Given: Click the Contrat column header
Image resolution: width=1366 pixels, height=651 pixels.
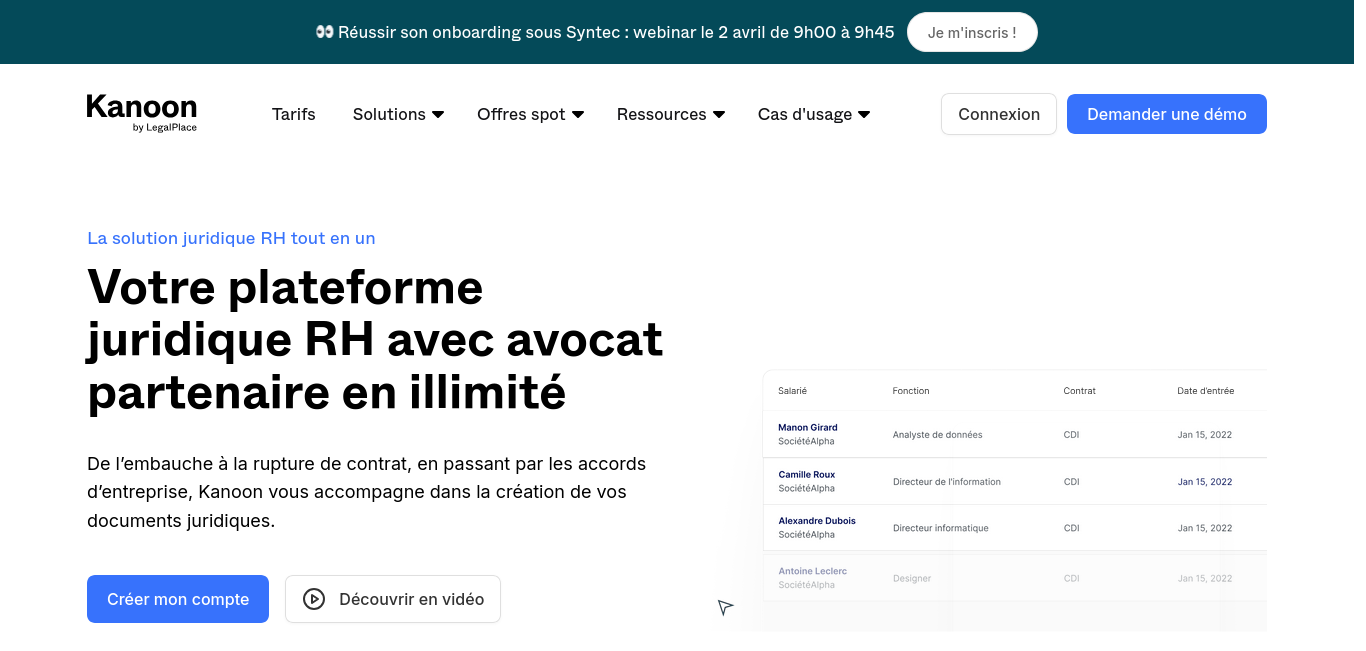Looking at the screenshot, I should coord(1080,391).
